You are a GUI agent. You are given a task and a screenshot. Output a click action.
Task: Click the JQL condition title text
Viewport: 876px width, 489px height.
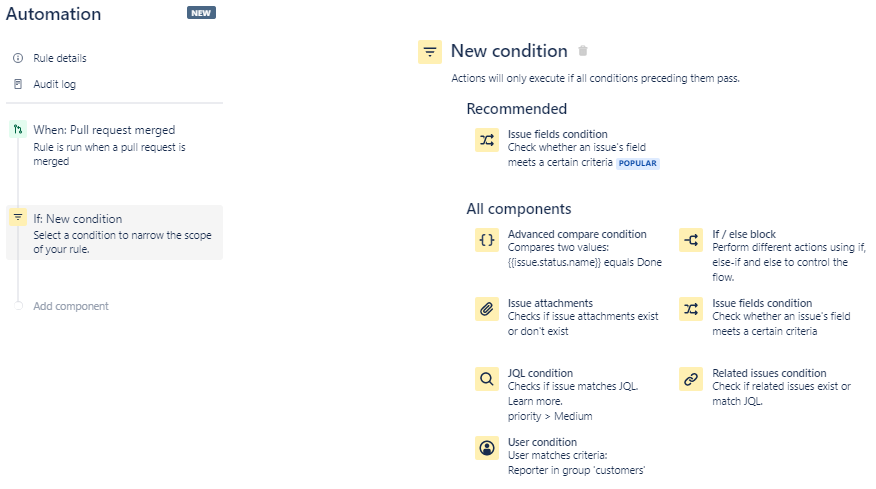click(540, 373)
